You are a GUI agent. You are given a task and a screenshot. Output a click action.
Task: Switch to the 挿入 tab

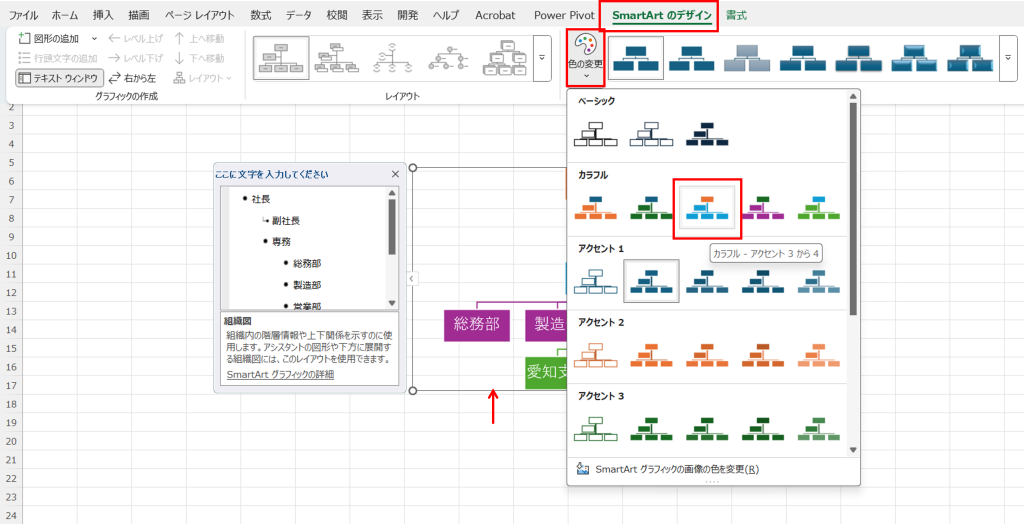103,15
